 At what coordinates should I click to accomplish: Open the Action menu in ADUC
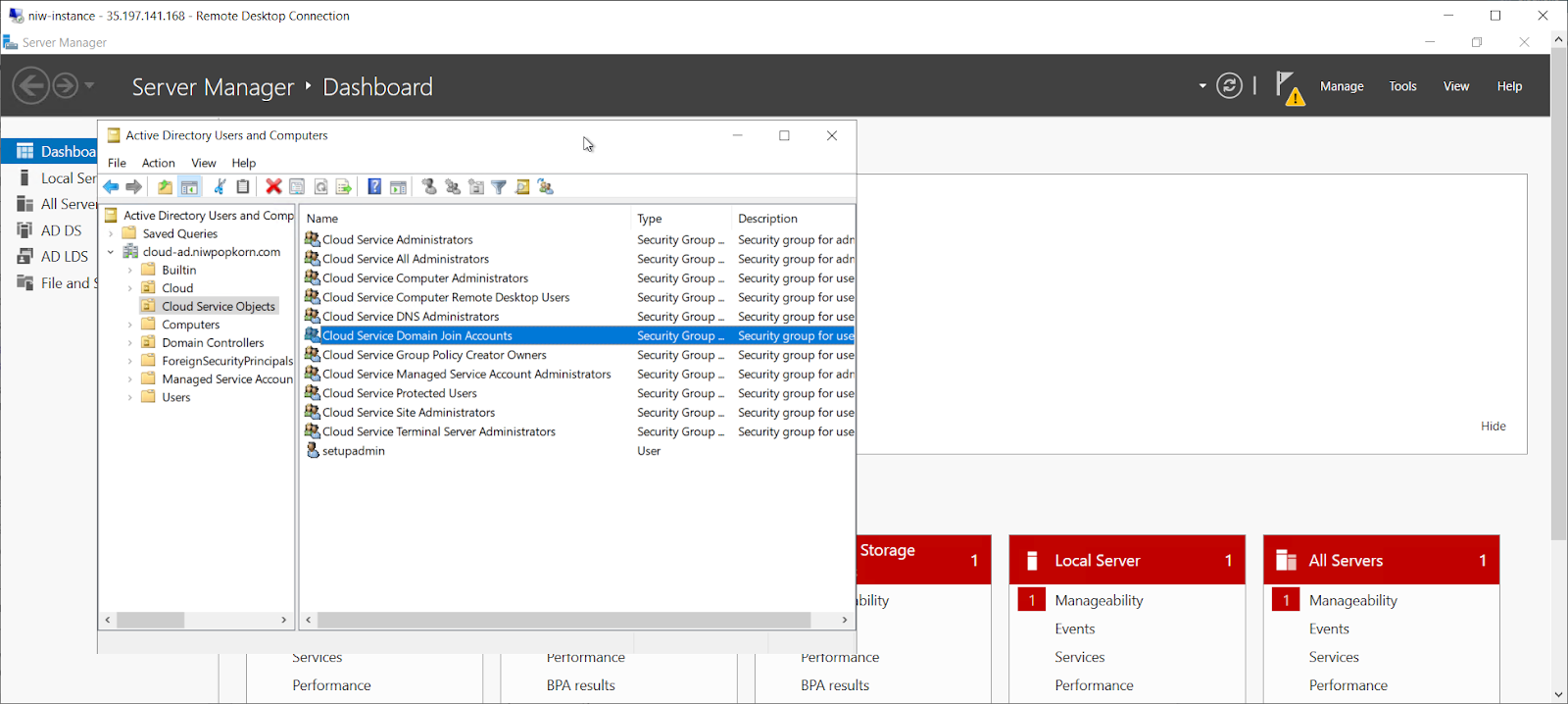click(x=158, y=163)
